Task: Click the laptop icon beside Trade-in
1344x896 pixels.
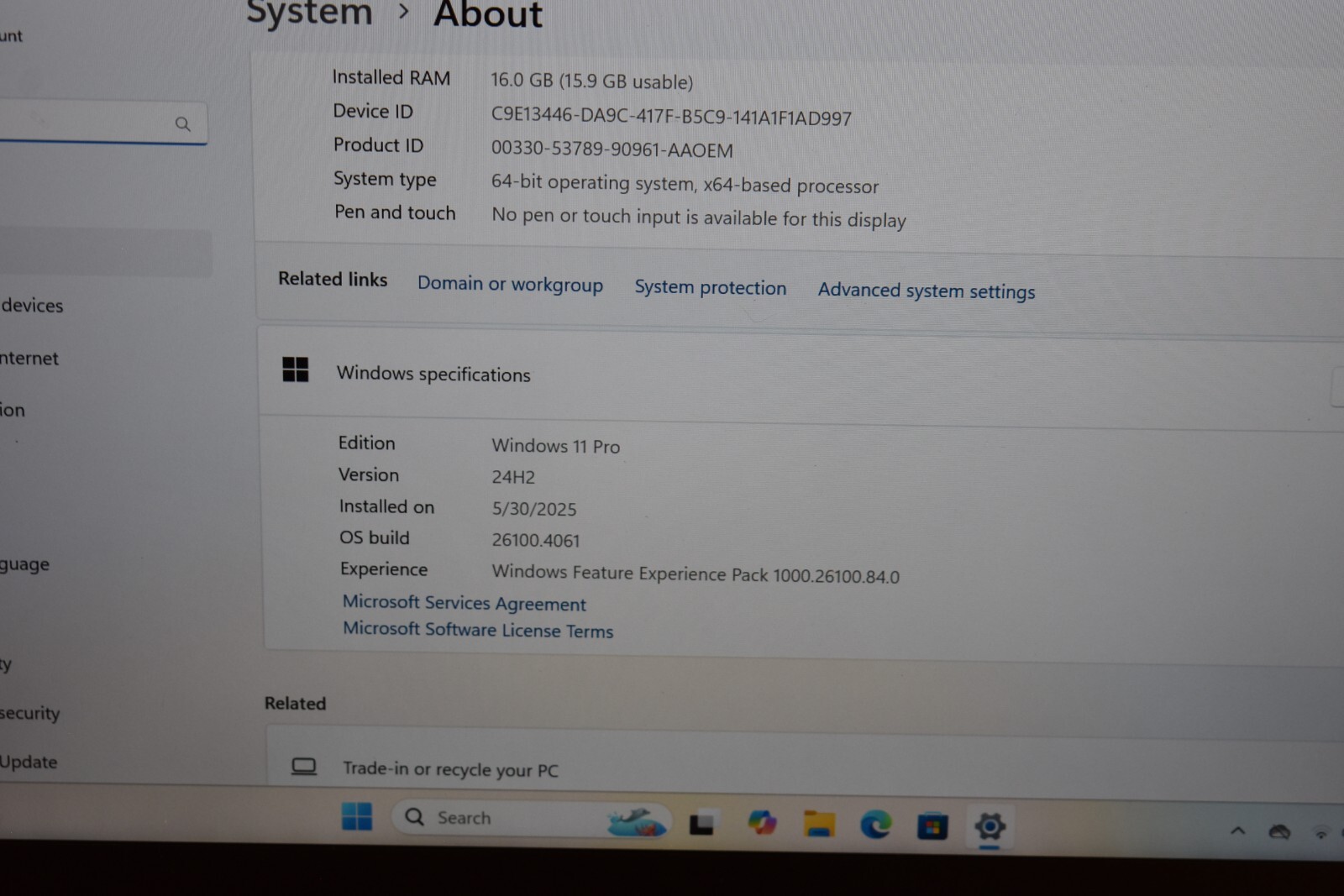Action: pos(304,767)
